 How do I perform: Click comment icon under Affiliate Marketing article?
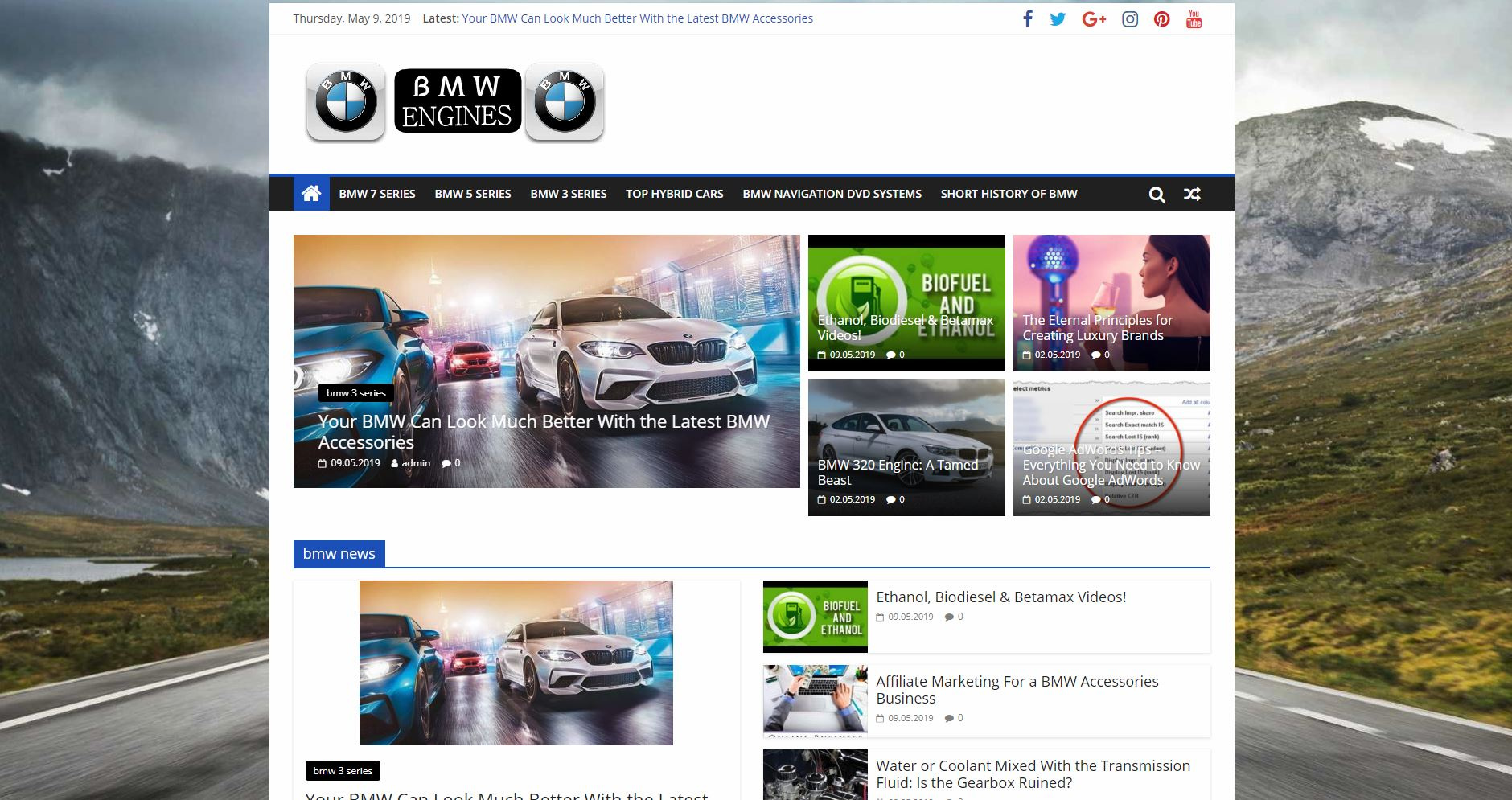[949, 718]
